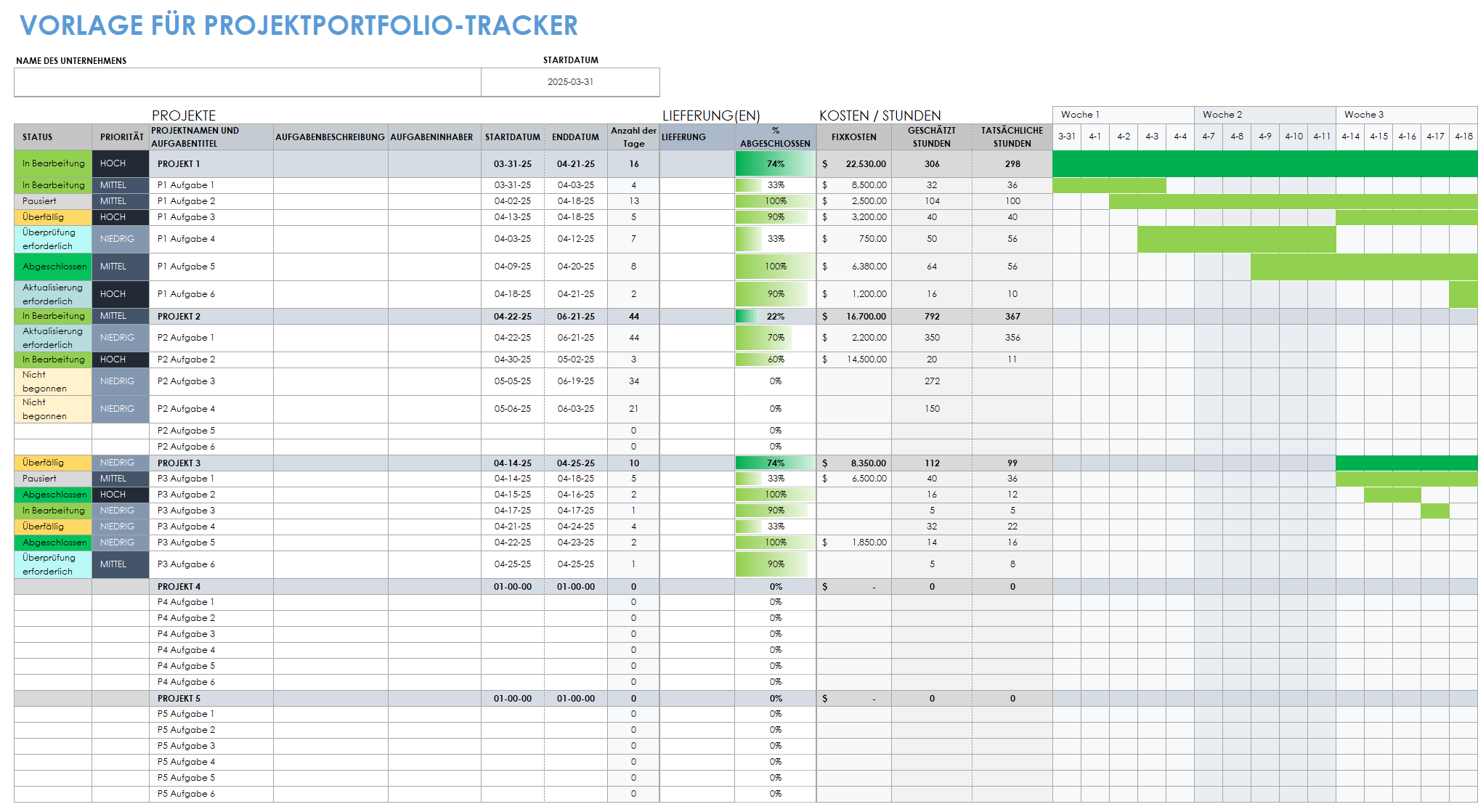The height and width of the screenshot is (812, 1478).
Task: Click the AUFGABENINHABER column header
Action: (434, 137)
